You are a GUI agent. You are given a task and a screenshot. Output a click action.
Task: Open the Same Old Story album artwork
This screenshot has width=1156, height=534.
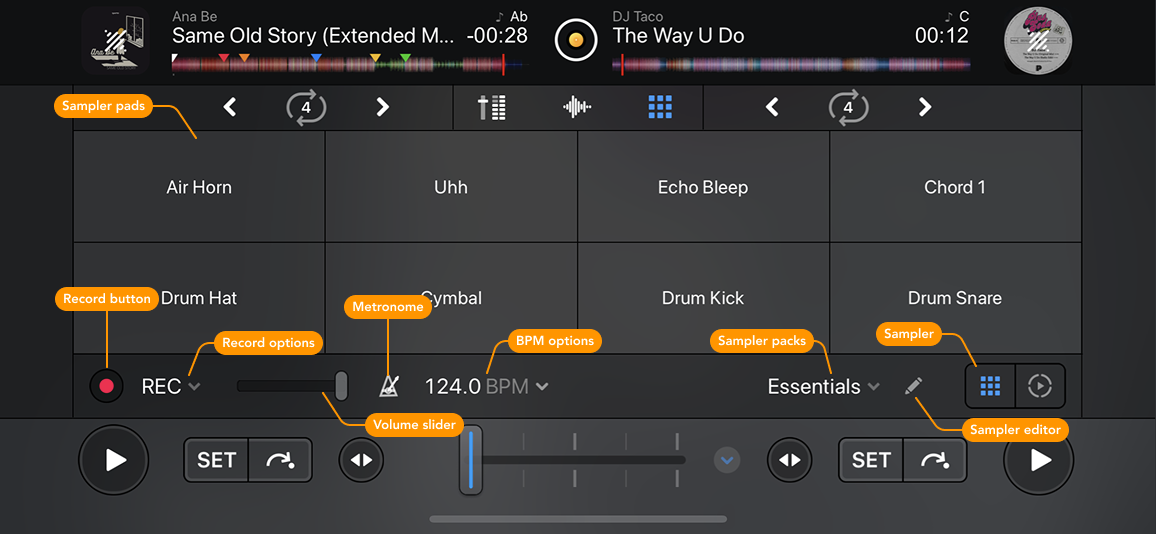115,40
